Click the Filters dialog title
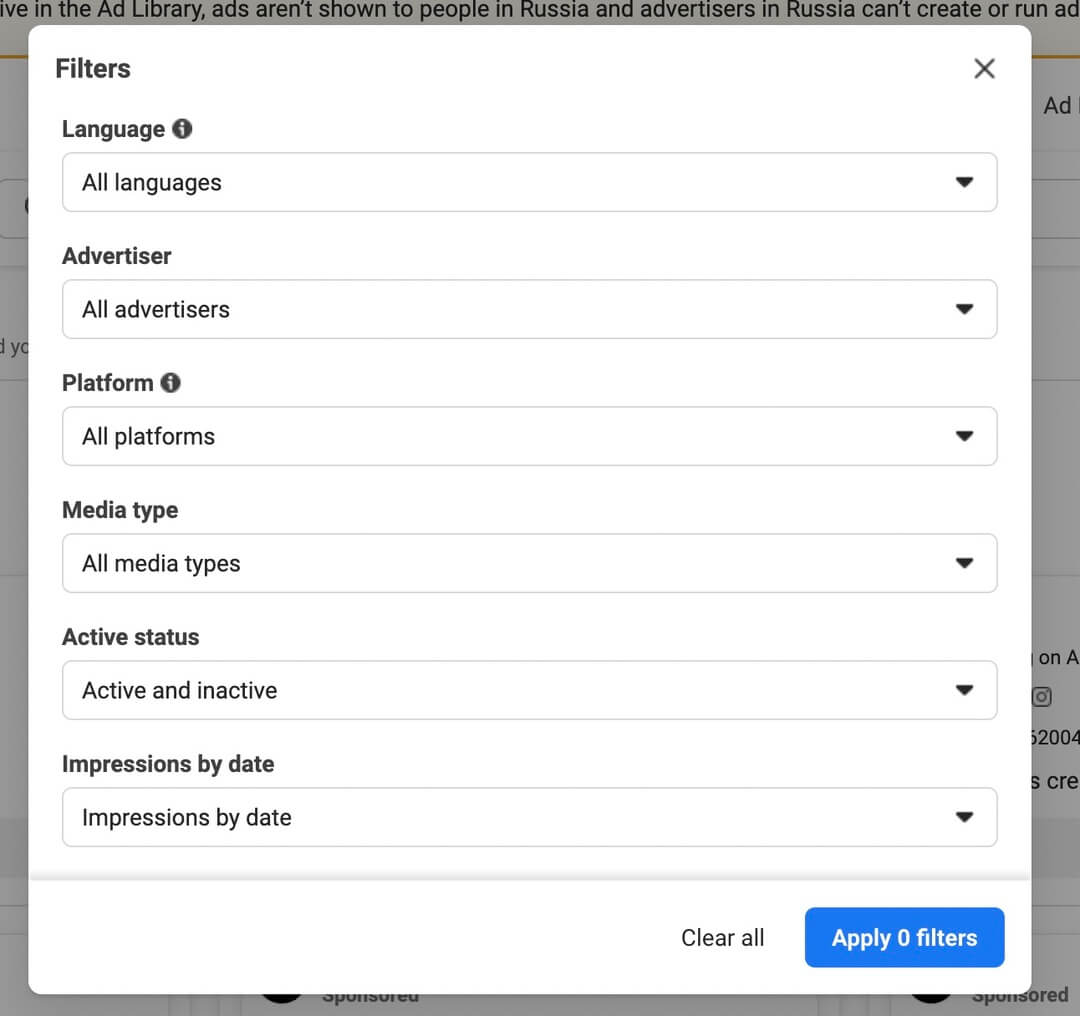The width and height of the screenshot is (1080, 1016). click(92, 68)
